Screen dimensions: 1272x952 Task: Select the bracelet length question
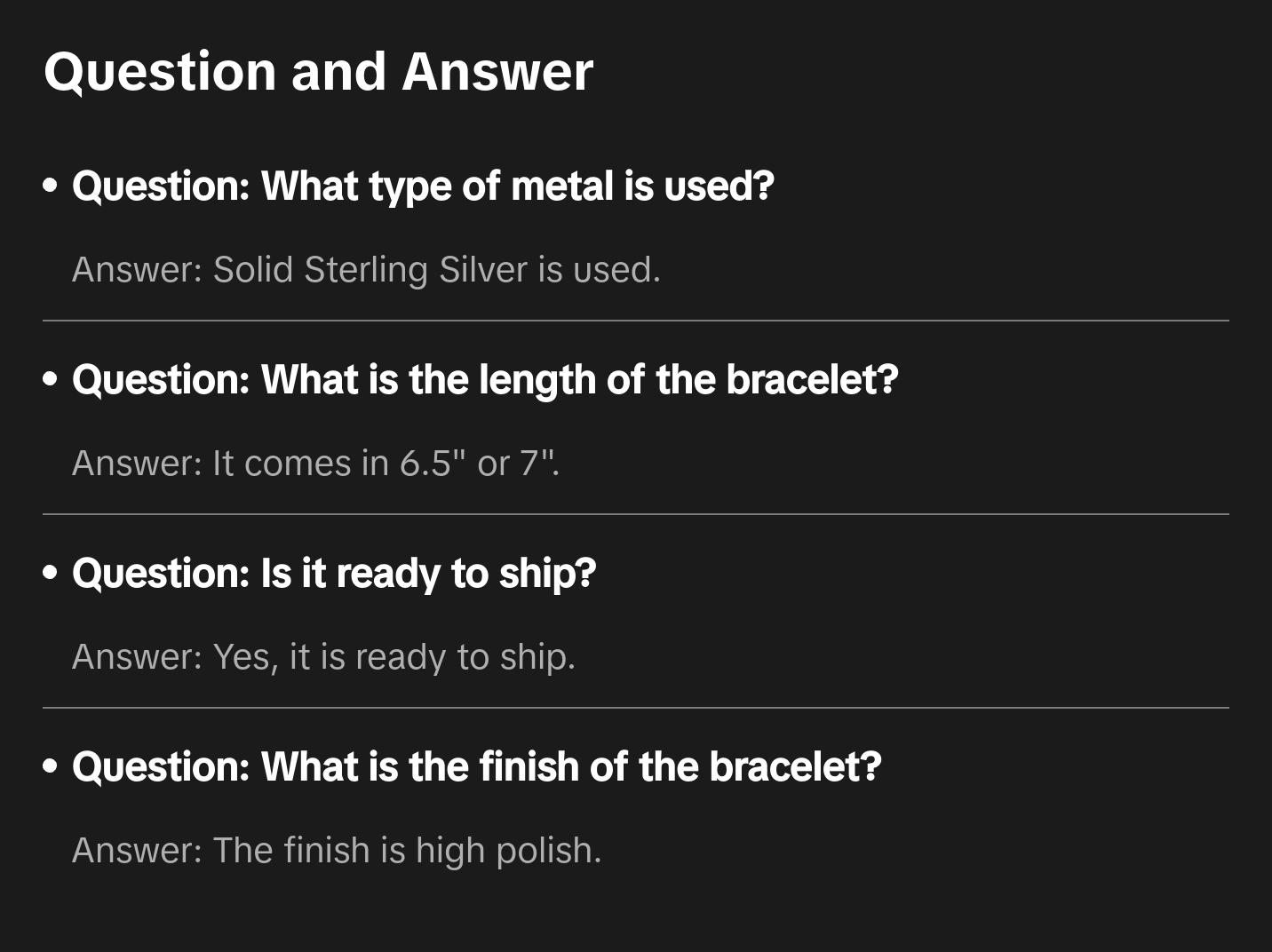tap(485, 380)
